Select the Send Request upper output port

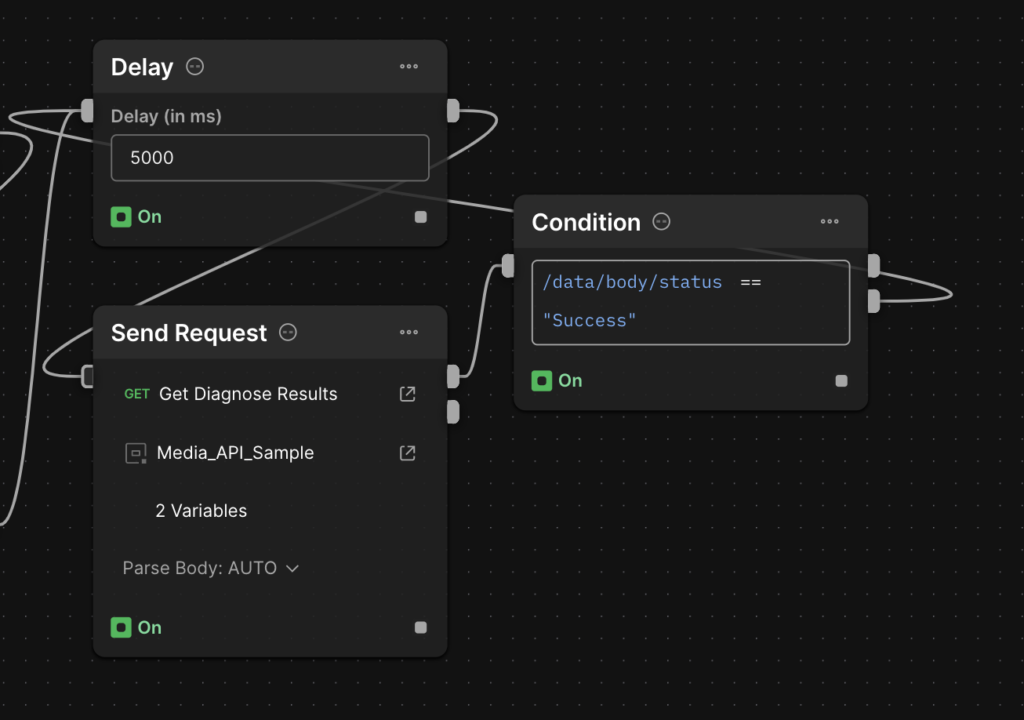(x=453, y=376)
